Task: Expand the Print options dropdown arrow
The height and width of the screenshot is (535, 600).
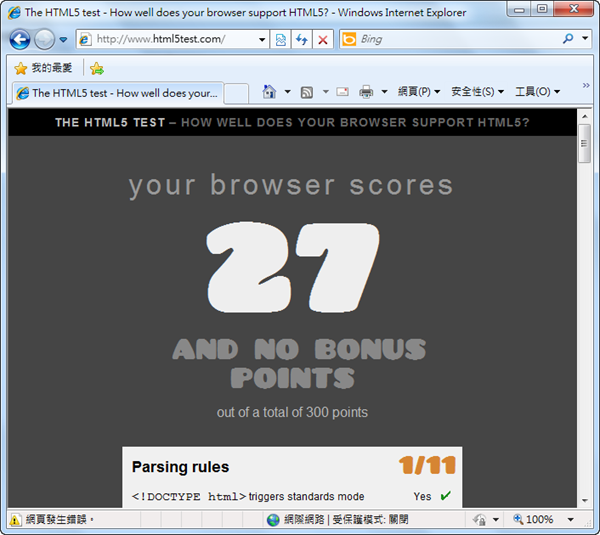Action: pos(385,92)
